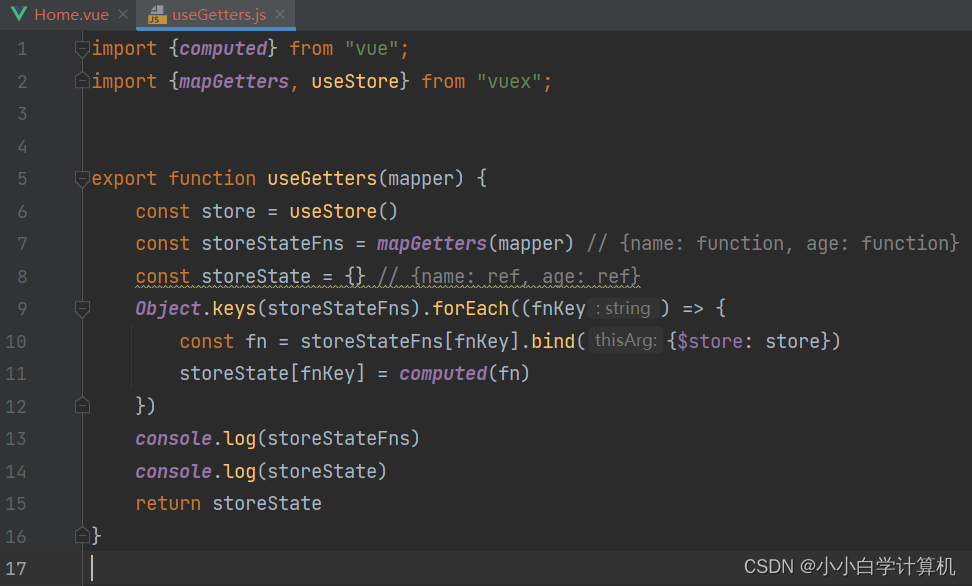Screen dimensions: 972x586
Task: Click the JS file icon on useGetters.js tab
Action: pyautogui.click(x=157, y=14)
